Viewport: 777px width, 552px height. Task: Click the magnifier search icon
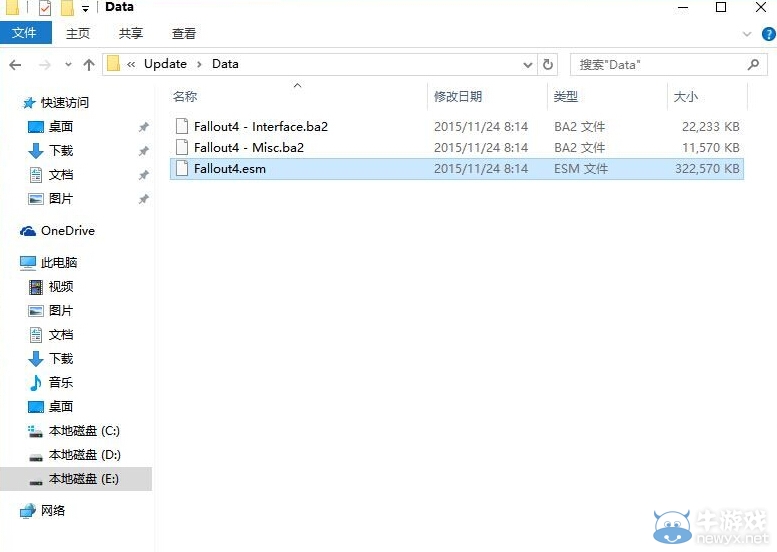[x=753, y=64]
